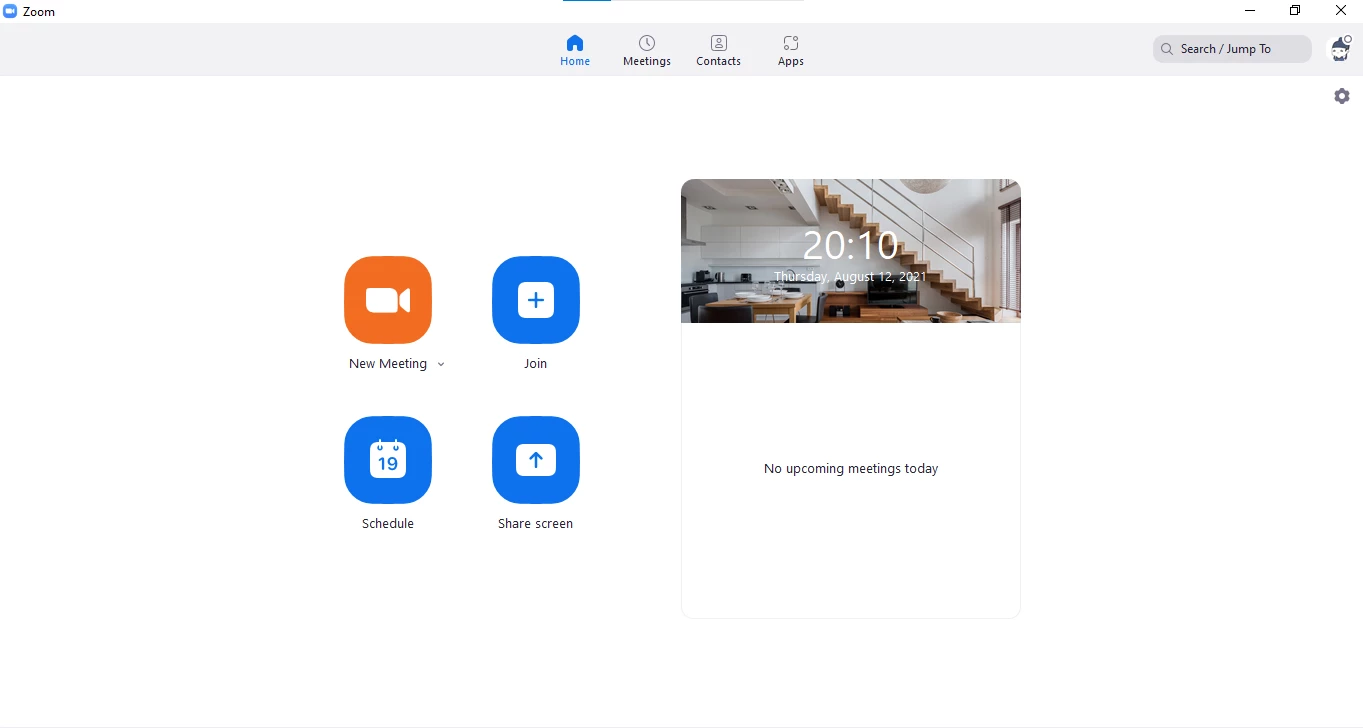The height and width of the screenshot is (728, 1363).
Task: Go to the Contacts tab
Action: pyautogui.click(x=719, y=51)
